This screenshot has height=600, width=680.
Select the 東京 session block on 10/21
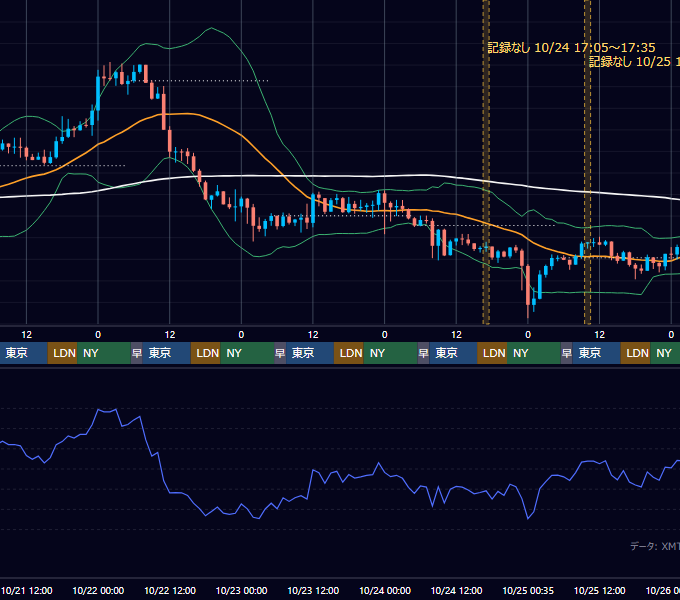click(23, 353)
